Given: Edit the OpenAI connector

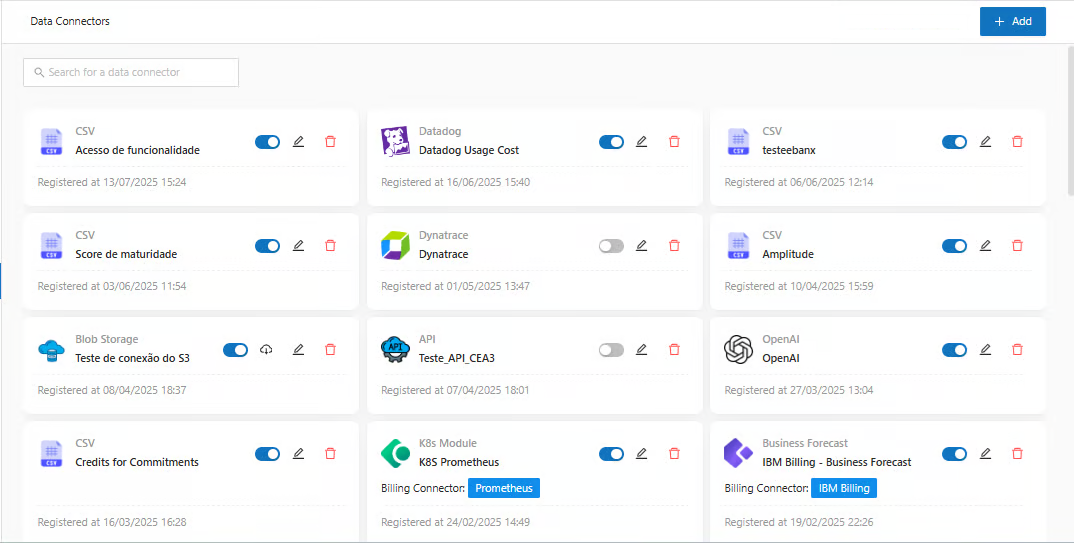Looking at the screenshot, I should click(x=985, y=350).
